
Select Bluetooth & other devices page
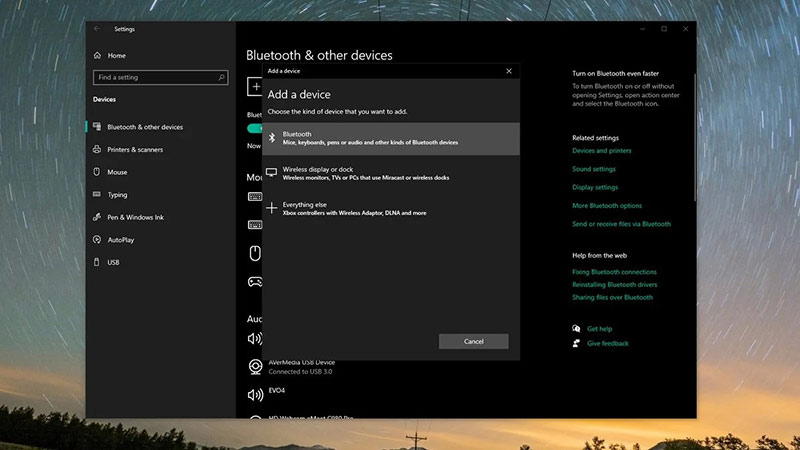click(145, 127)
